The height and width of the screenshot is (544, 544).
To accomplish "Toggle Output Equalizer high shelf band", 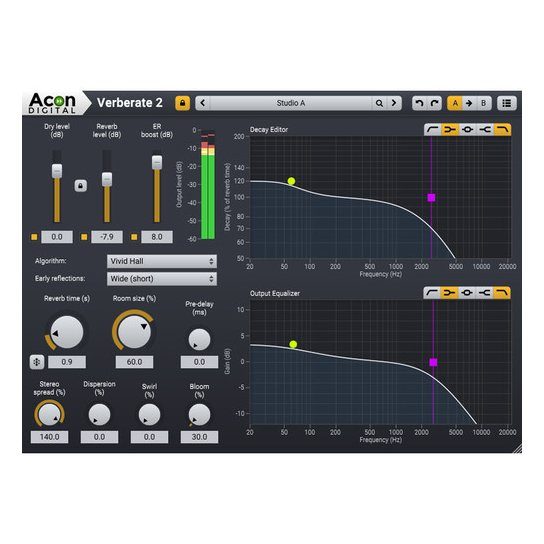I will (484, 293).
